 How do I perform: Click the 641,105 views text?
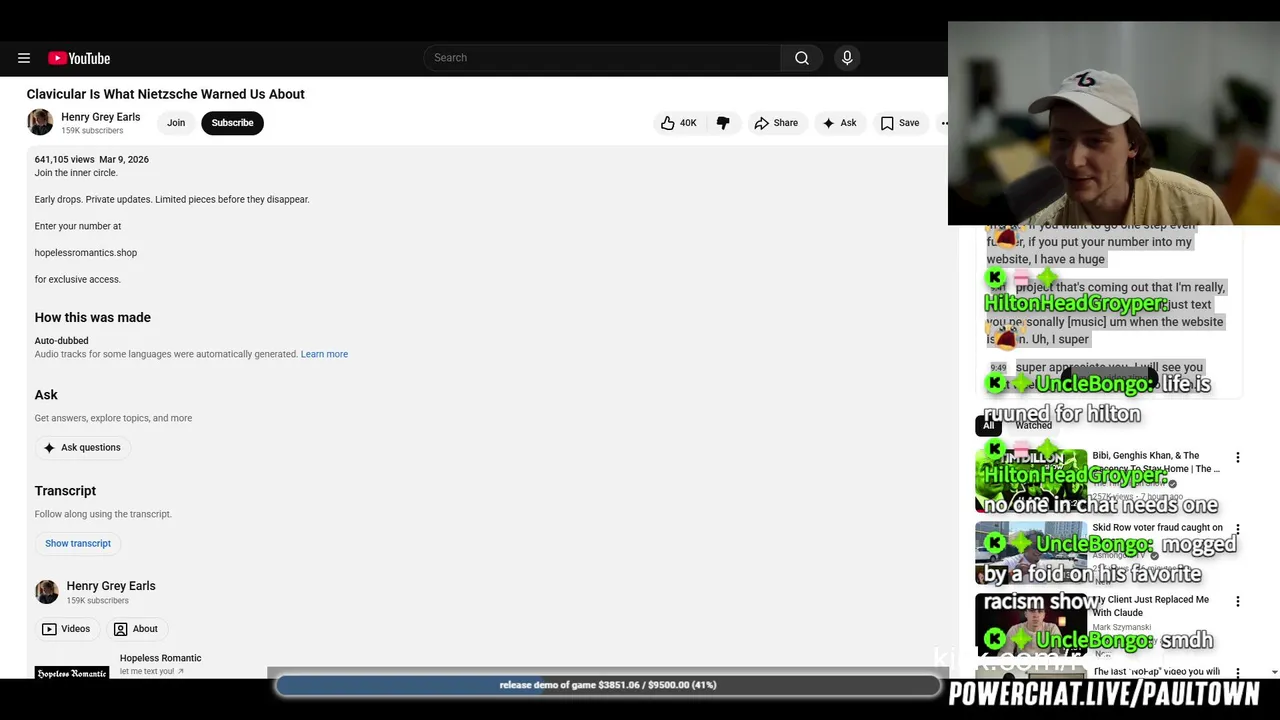[x=64, y=160]
